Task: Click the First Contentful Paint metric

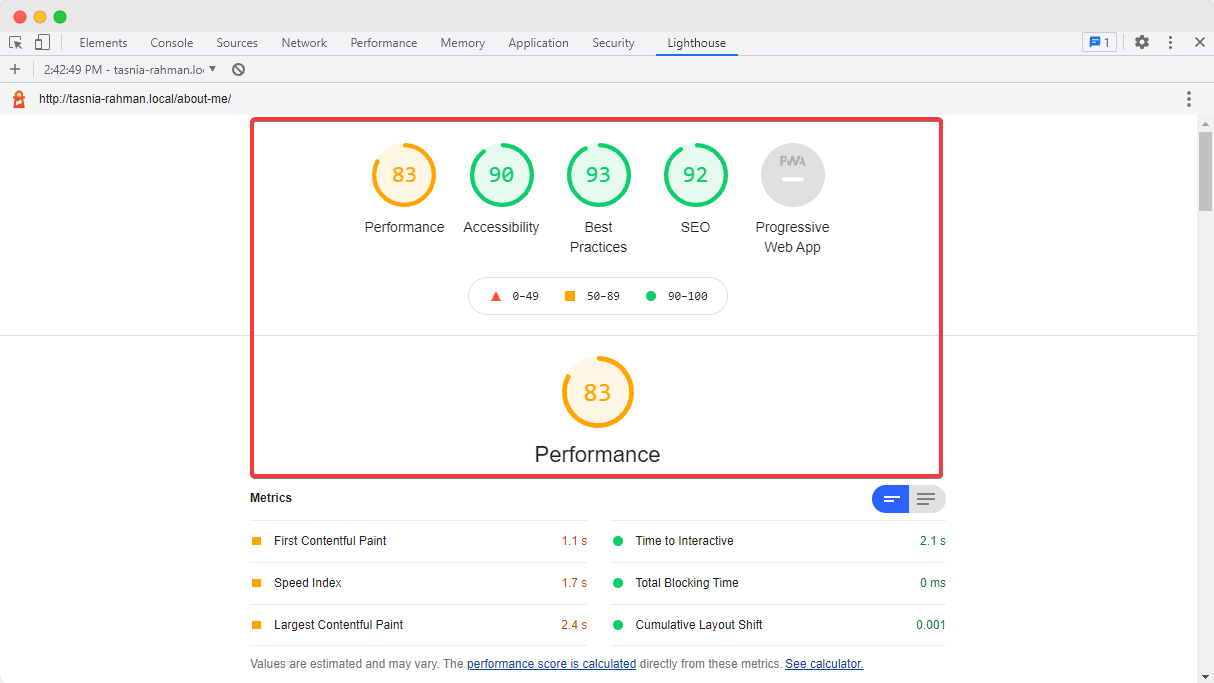Action: [x=418, y=541]
